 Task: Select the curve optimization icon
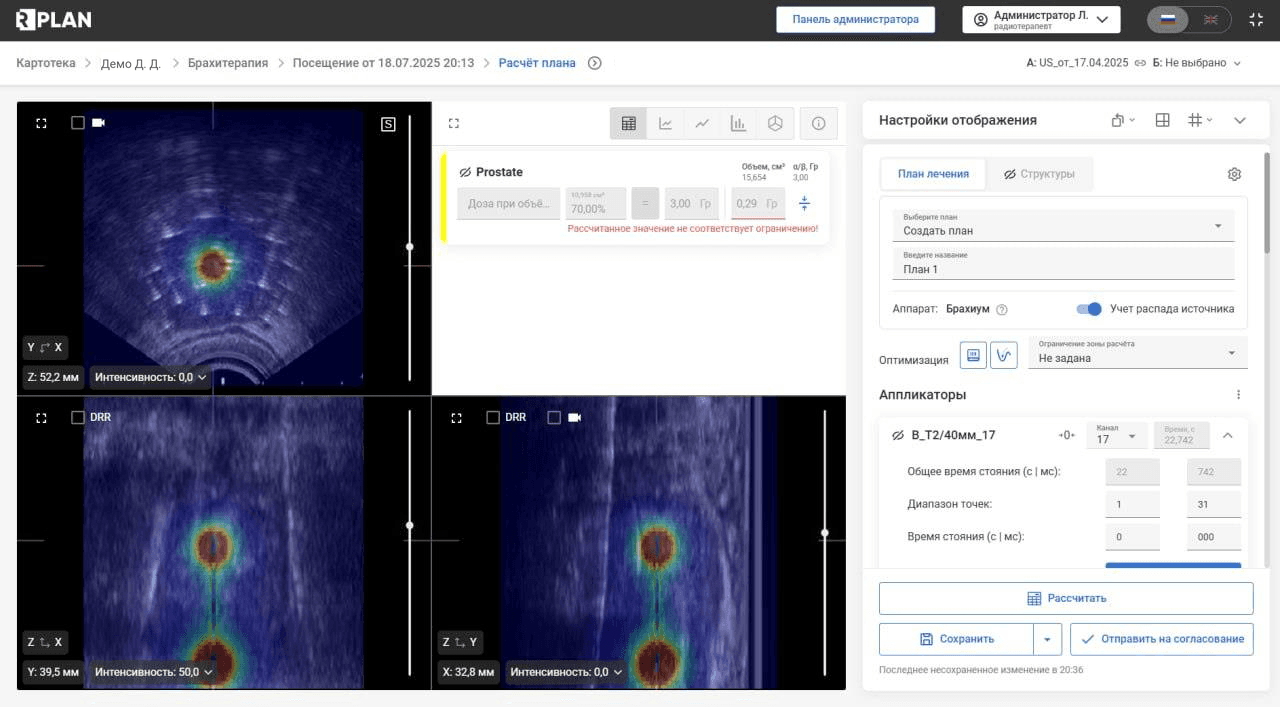point(1004,354)
